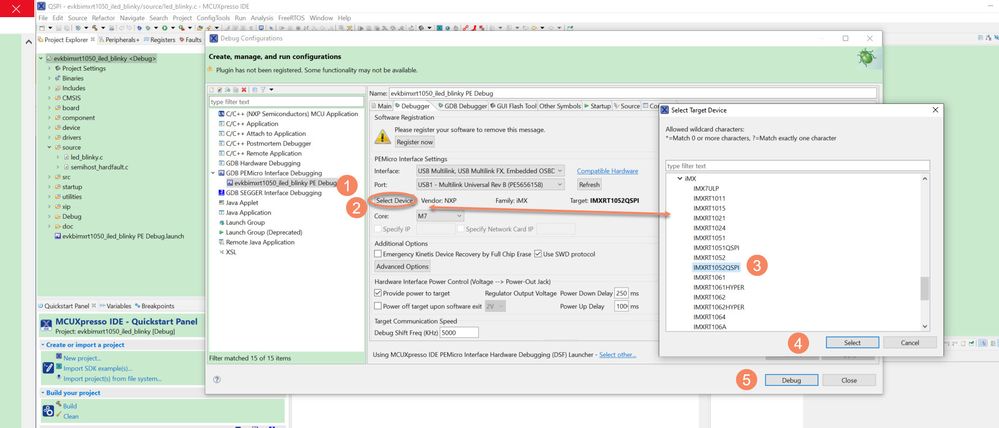Expand the Binaries folder

[x=49, y=78]
